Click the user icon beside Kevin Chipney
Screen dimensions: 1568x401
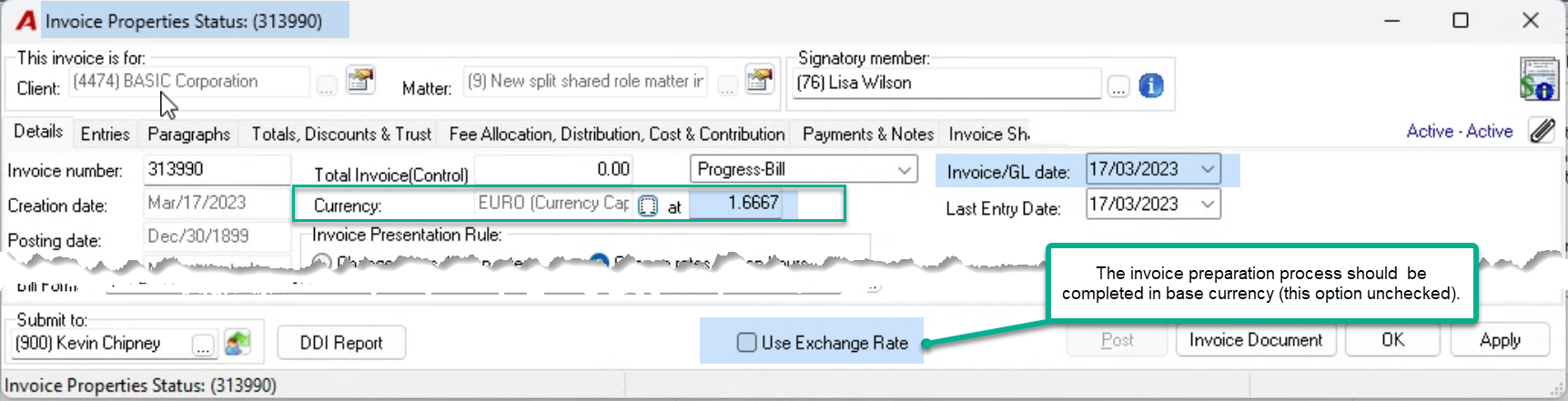[238, 343]
